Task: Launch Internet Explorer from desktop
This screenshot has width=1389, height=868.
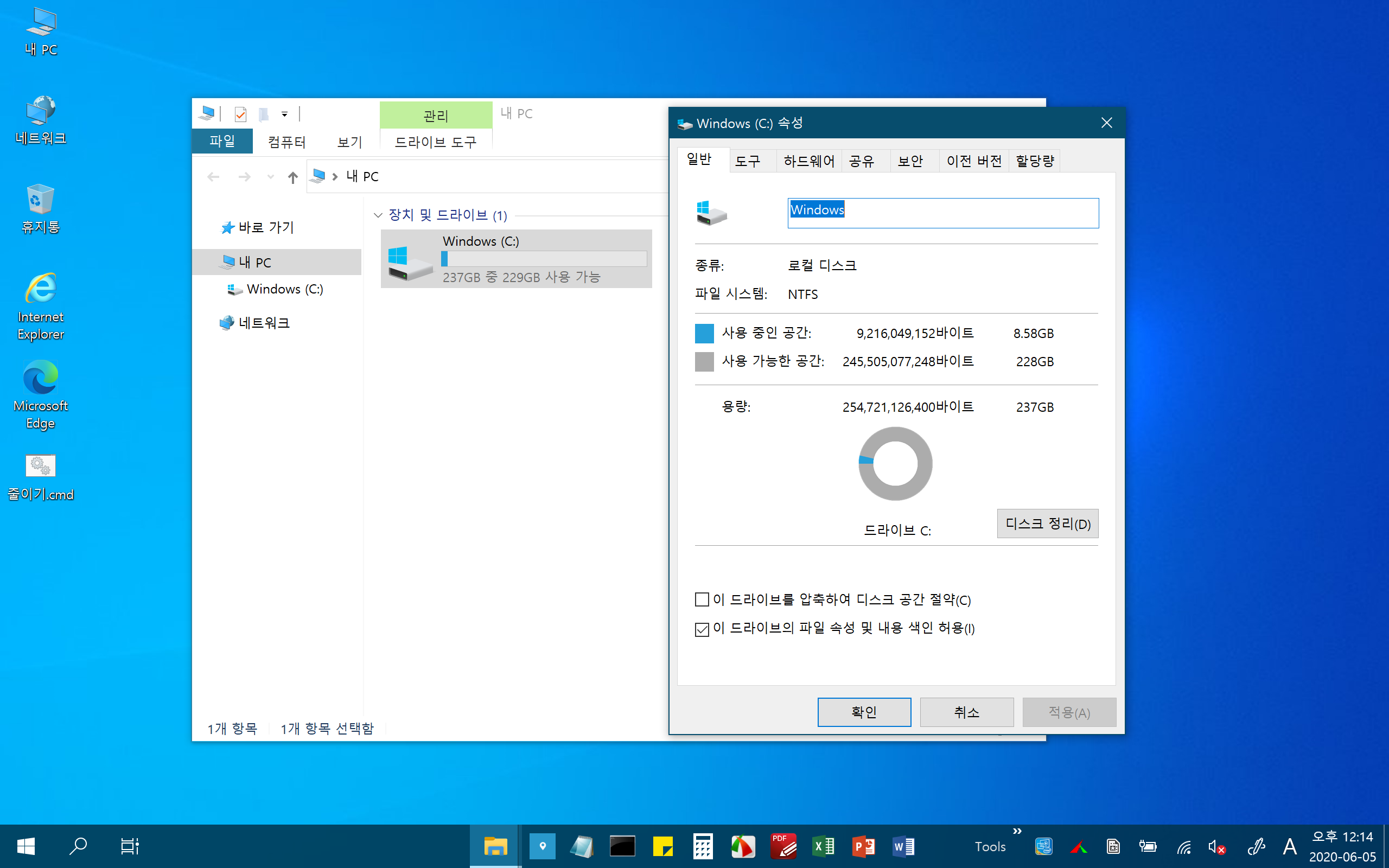Action: tap(41, 307)
